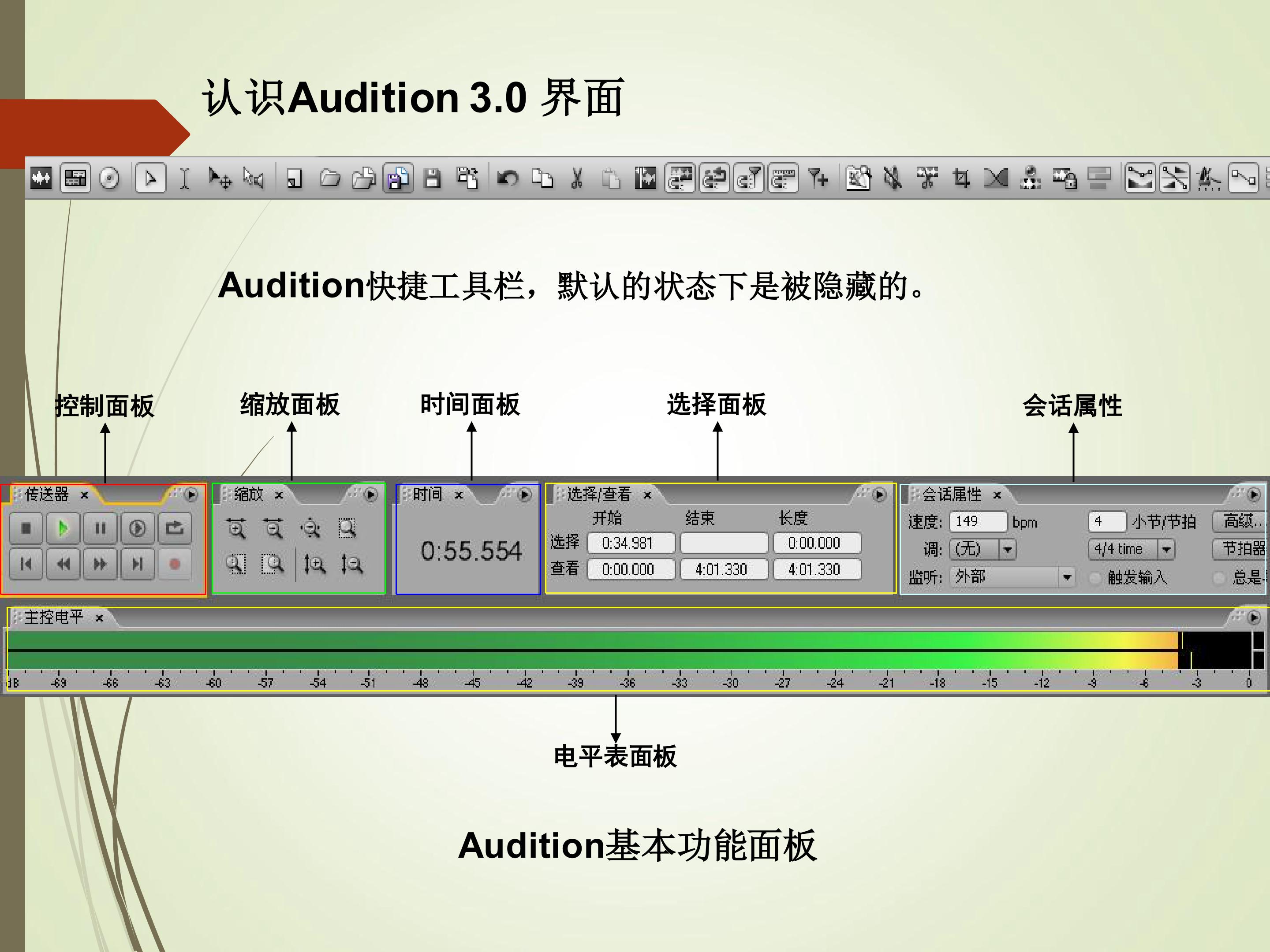Click the floppy disk Save icon
Image resolution: width=1270 pixels, height=952 pixels.
[x=432, y=178]
